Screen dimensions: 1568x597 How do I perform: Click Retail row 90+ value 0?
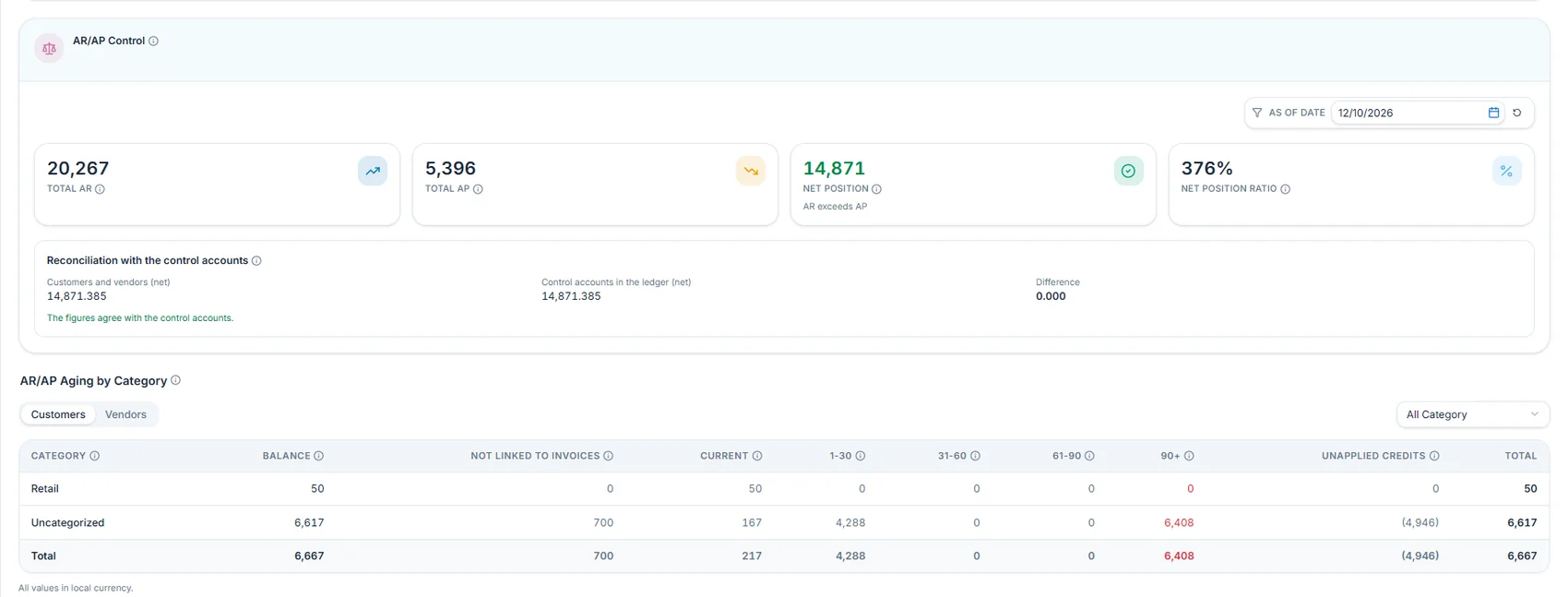click(1190, 489)
